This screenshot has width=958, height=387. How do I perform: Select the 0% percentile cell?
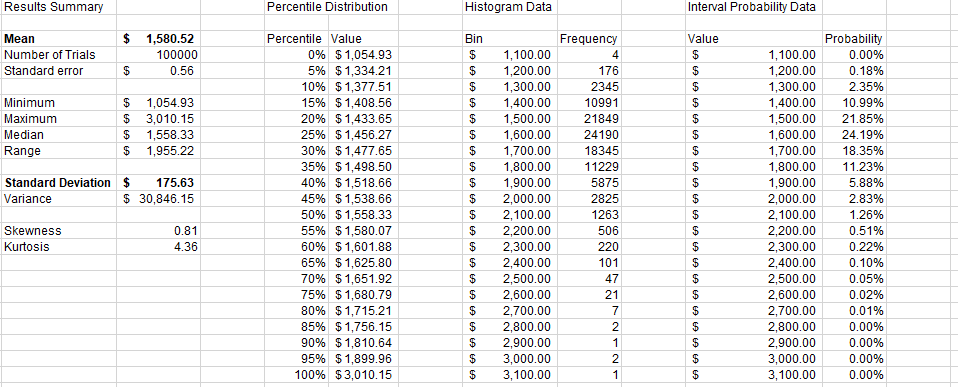296,55
